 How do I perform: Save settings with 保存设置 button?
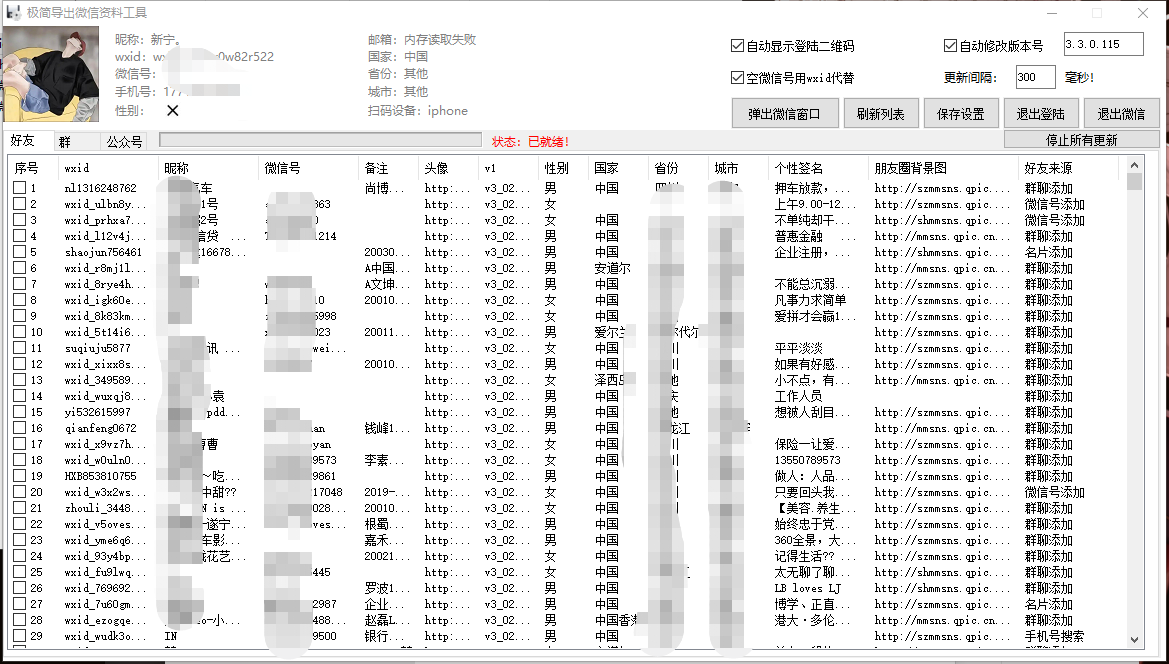point(960,114)
